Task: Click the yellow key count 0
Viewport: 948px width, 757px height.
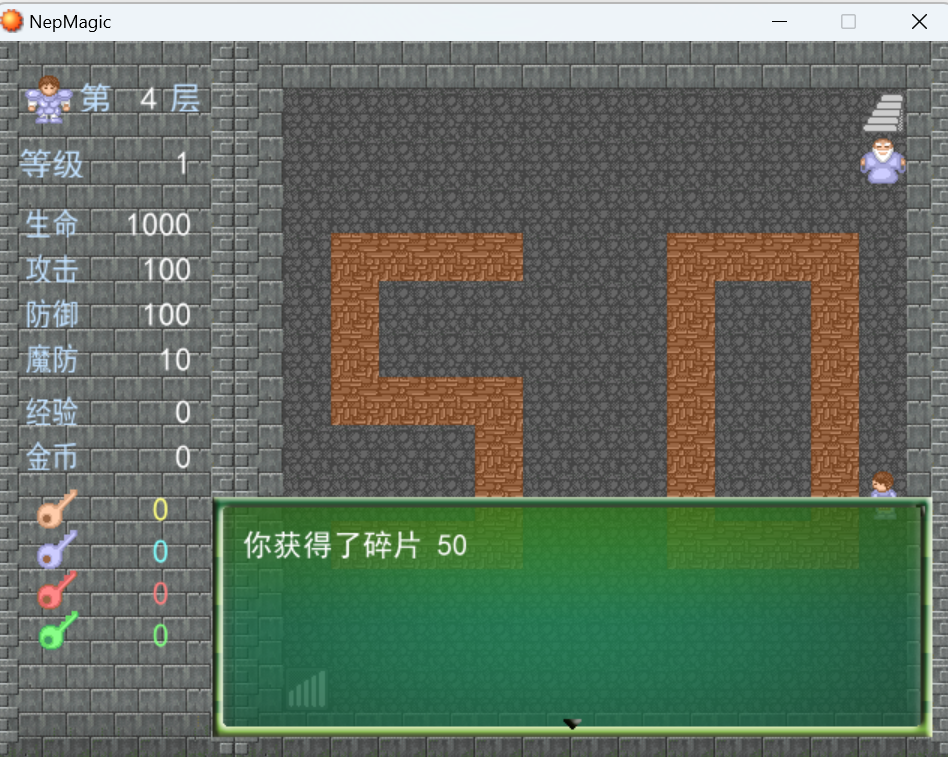Action: [160, 510]
